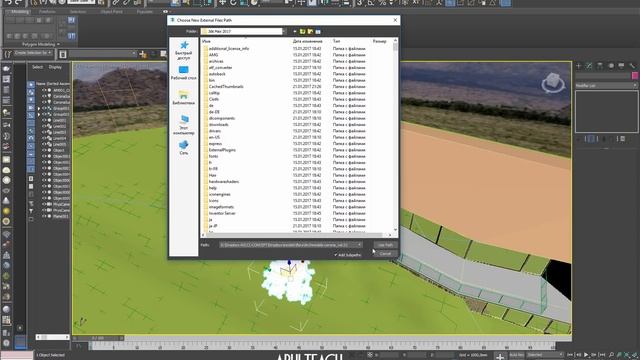Toggle visibility eye of Plane001 row

[x=44, y=216]
